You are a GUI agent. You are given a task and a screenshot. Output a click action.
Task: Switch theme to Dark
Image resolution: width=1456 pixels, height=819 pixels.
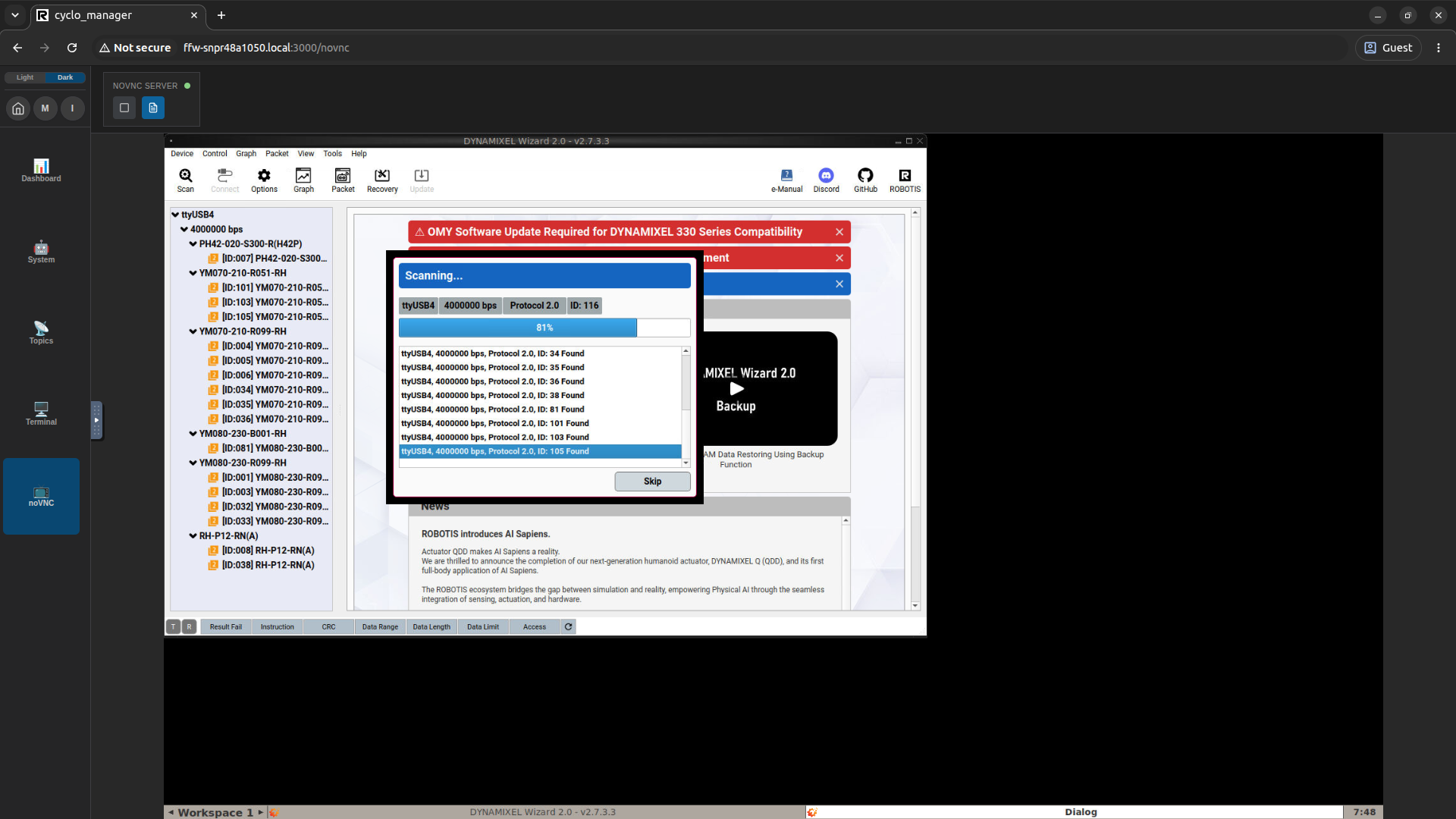65,77
